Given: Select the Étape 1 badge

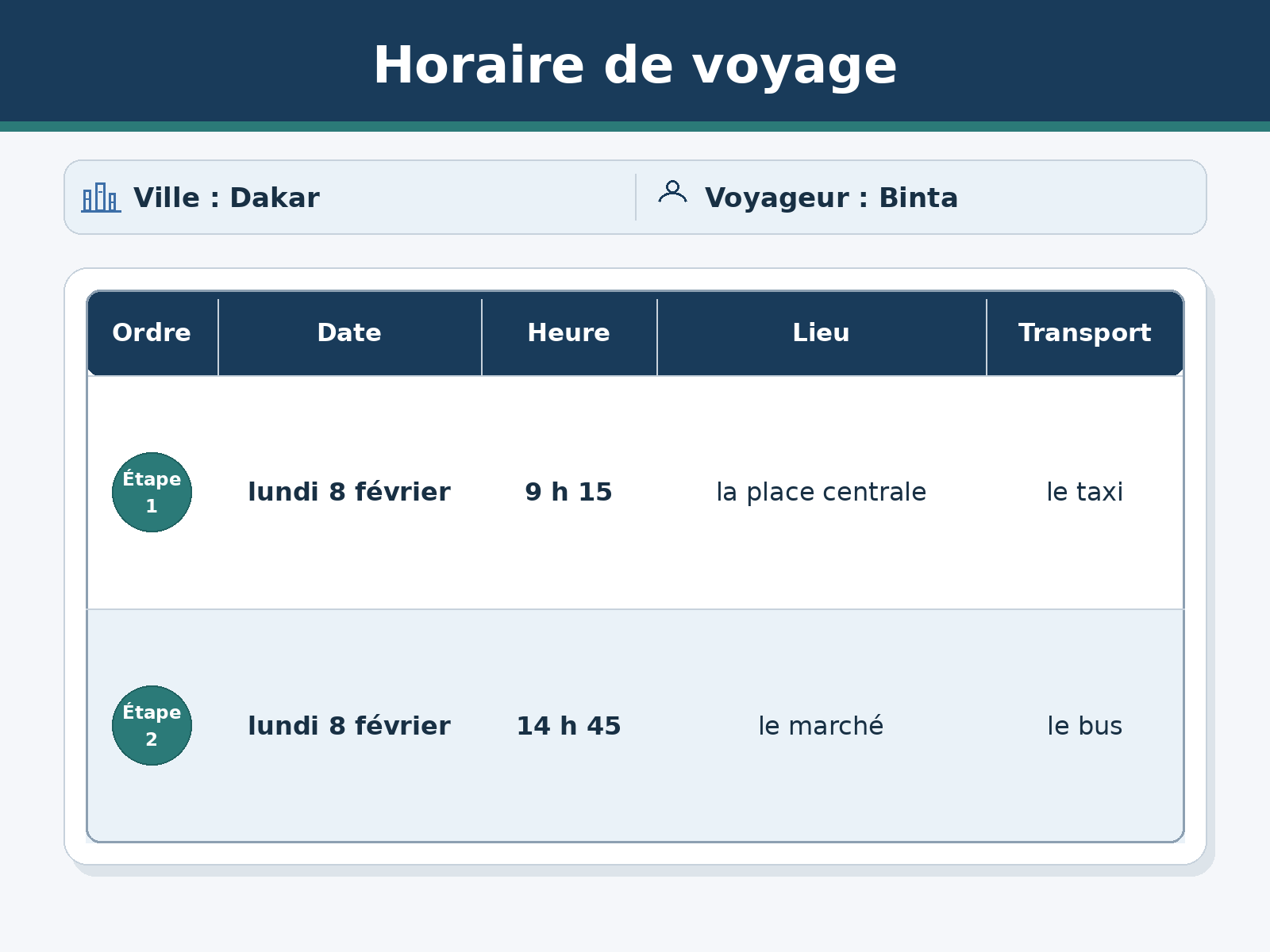Looking at the screenshot, I should click(x=152, y=492).
